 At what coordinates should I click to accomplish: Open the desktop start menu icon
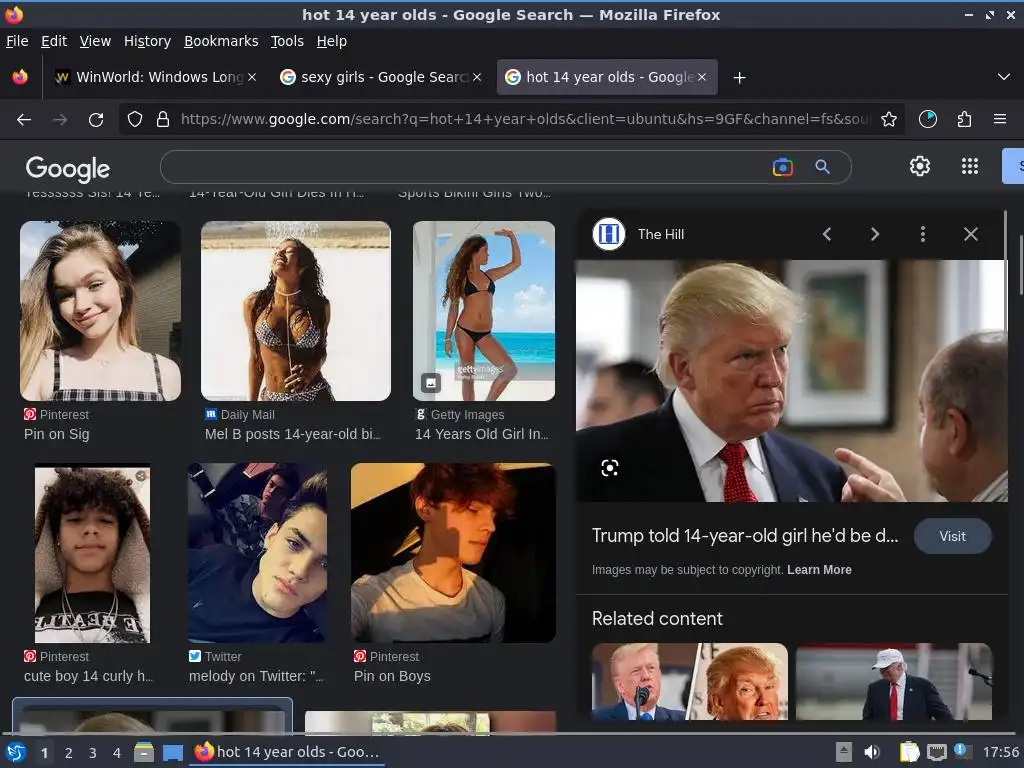pos(16,752)
